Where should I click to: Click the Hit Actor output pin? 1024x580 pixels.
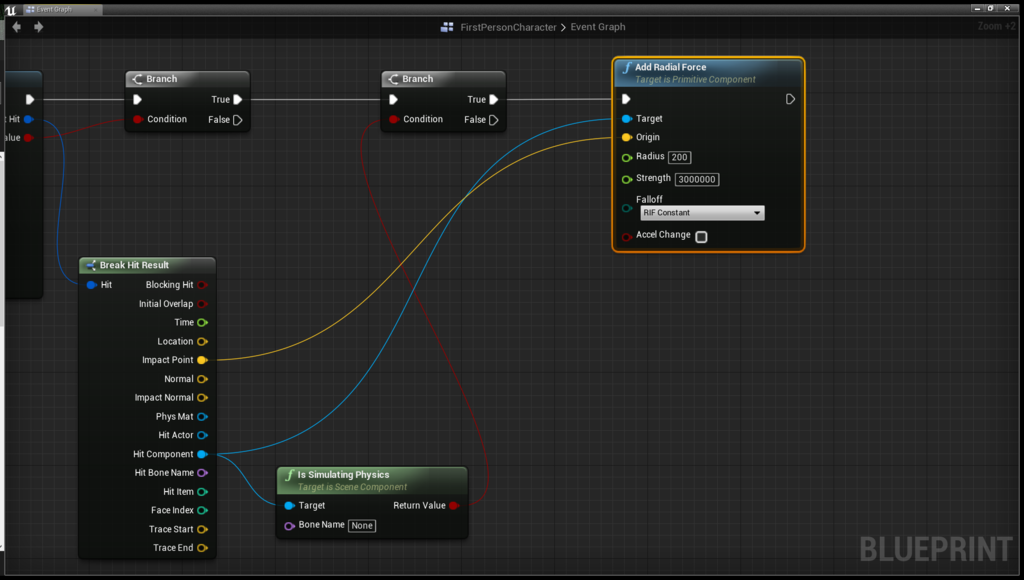point(202,435)
